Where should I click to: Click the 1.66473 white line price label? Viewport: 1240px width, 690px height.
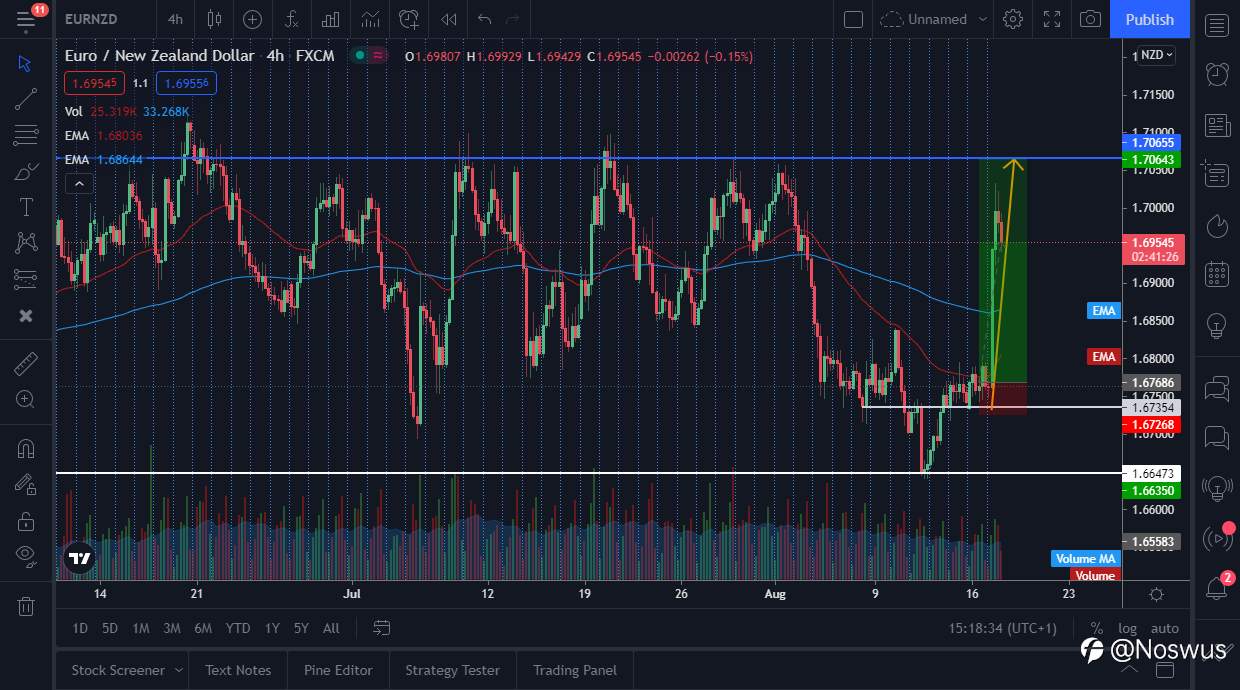click(1153, 473)
